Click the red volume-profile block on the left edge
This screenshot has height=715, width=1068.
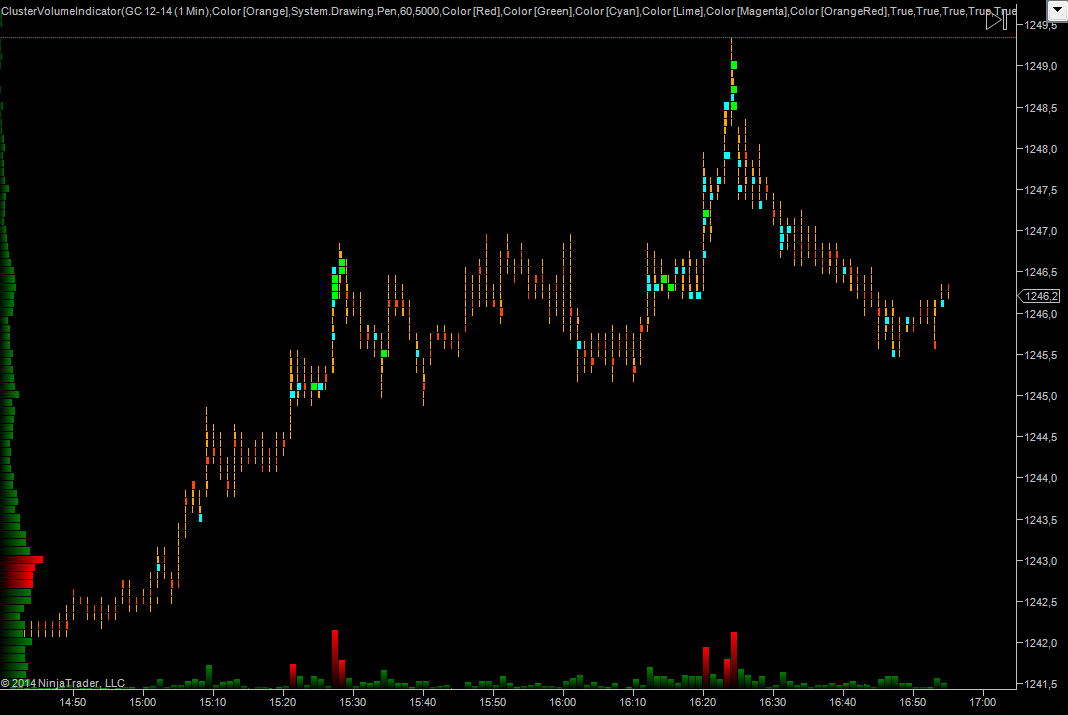coord(20,560)
